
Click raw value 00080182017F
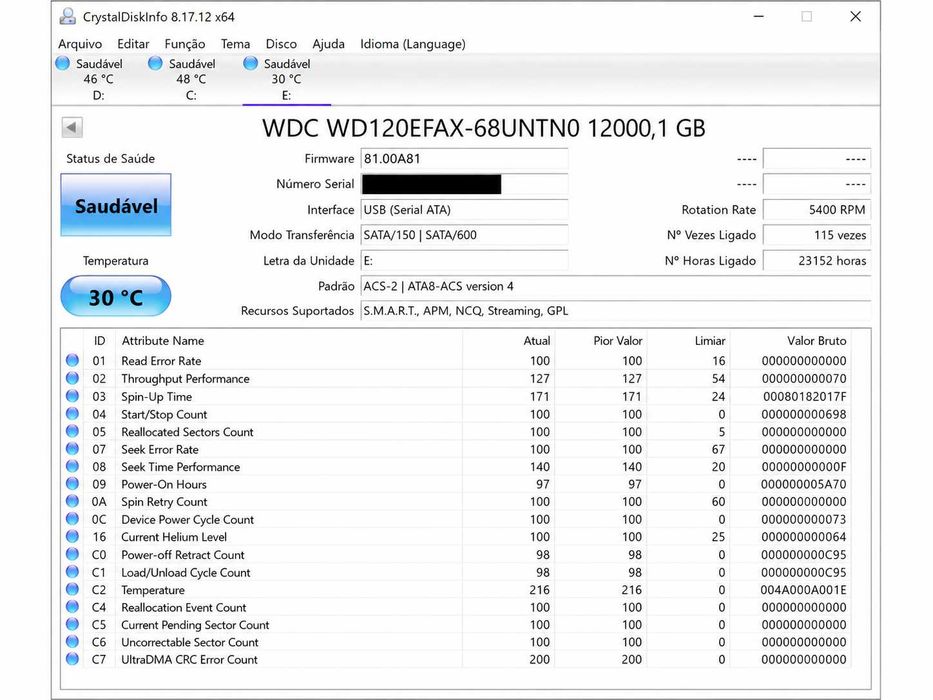point(804,396)
